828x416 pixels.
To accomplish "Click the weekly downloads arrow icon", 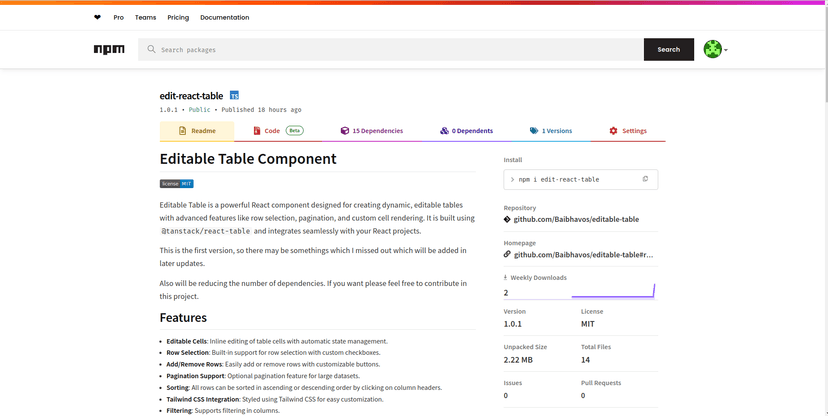I will 505,278.
